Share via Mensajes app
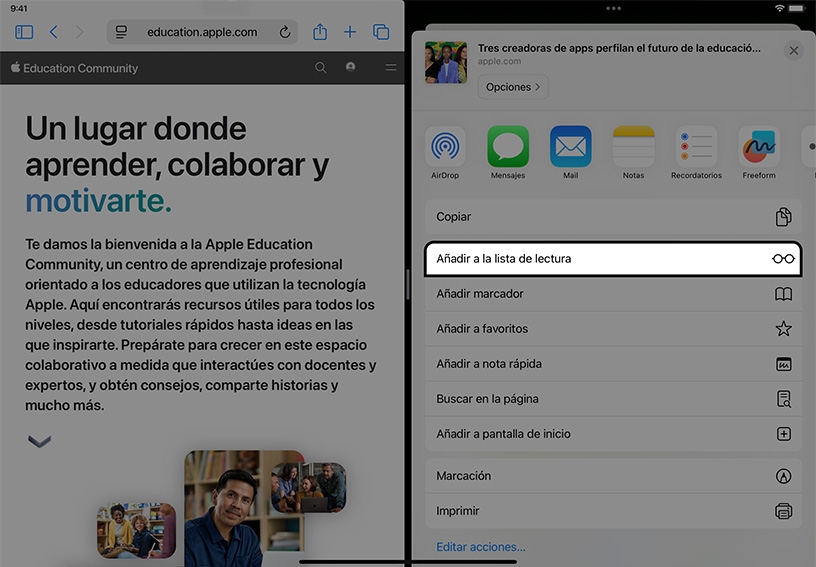816x567 pixels. click(x=508, y=152)
